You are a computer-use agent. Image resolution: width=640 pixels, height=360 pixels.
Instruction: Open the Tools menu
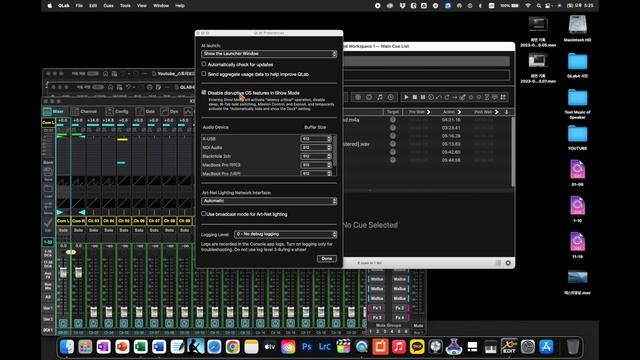coord(125,6)
